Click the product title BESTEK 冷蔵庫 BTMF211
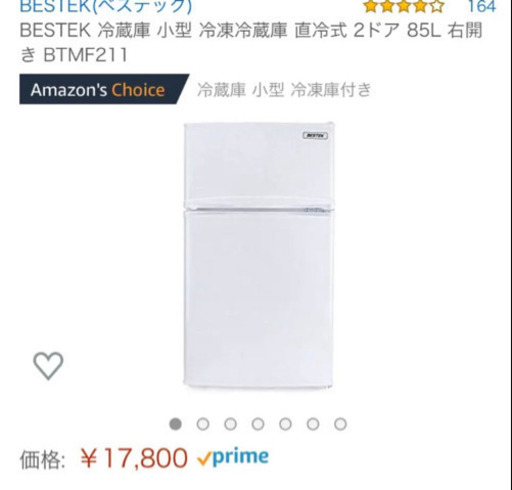Screen dimensions: 512x490 point(251,42)
